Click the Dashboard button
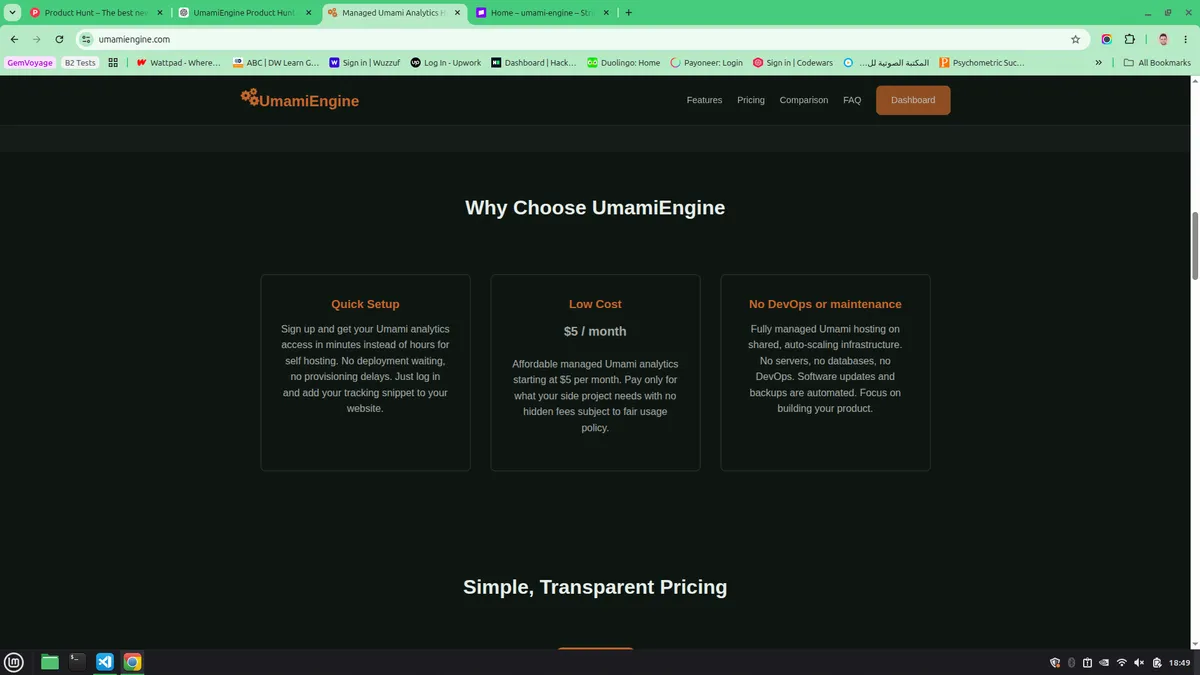The width and height of the screenshot is (1200, 675). click(x=913, y=100)
